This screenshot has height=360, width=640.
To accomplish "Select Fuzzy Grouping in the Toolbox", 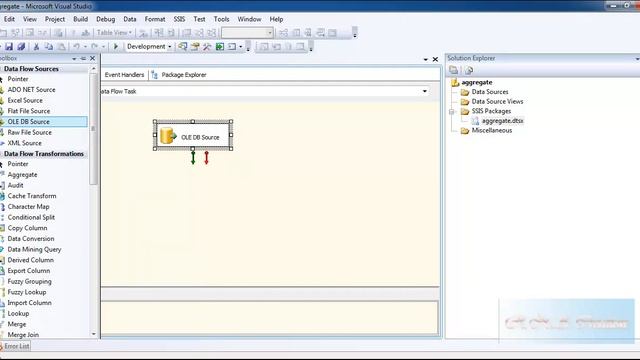I will [x=29, y=282].
